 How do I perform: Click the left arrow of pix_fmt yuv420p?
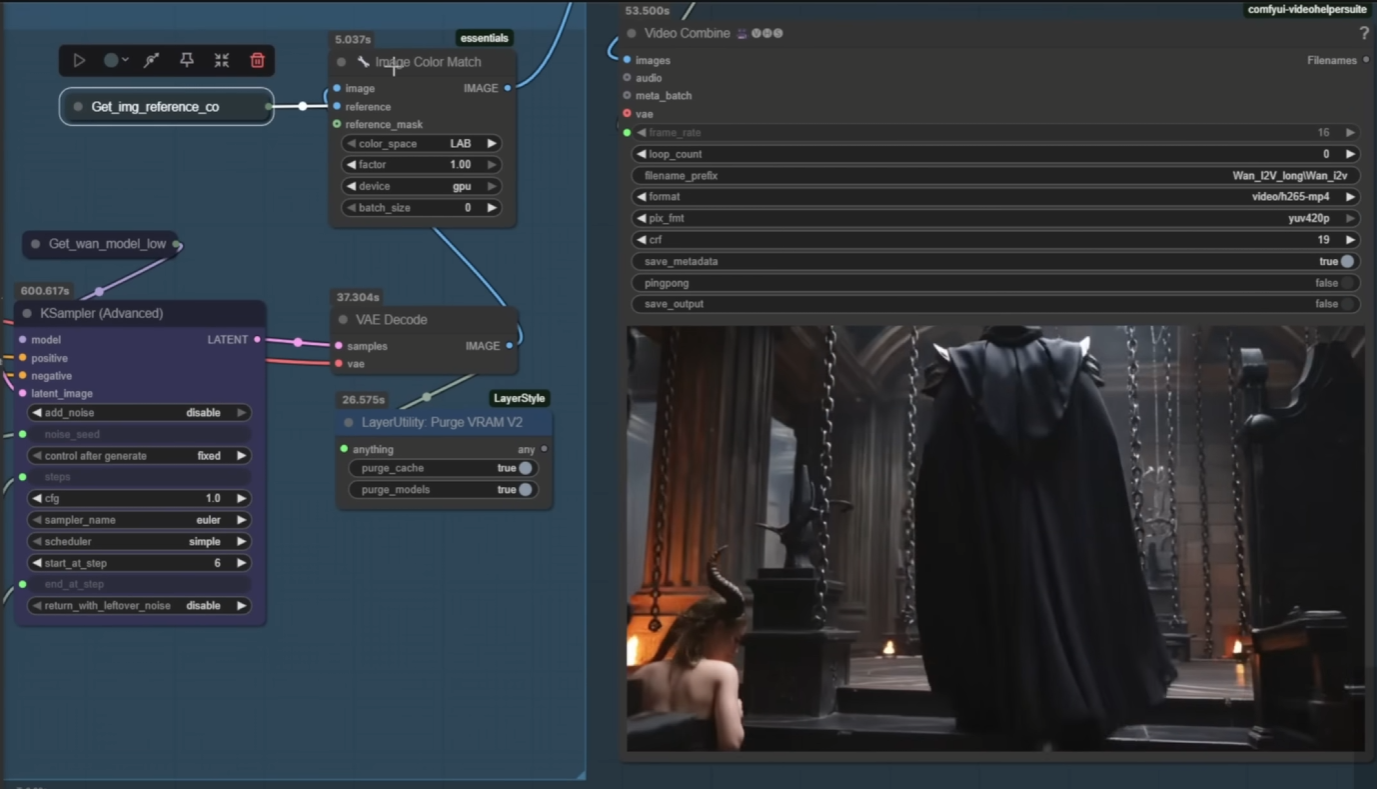[641, 218]
